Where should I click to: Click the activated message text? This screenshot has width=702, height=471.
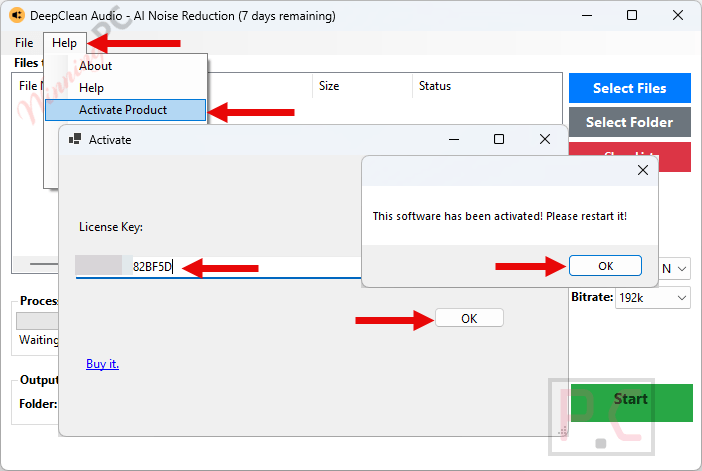coord(500,216)
